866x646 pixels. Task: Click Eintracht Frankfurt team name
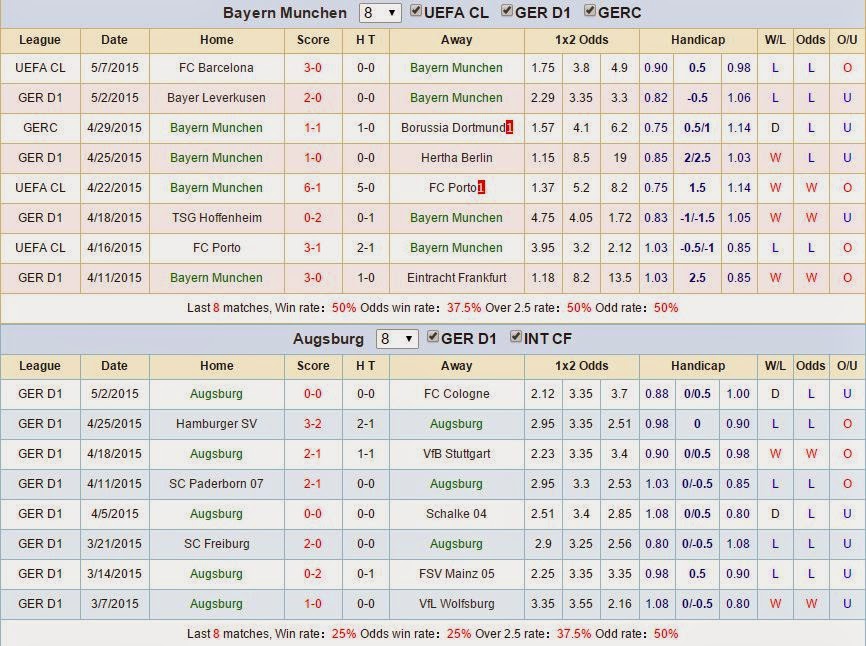click(456, 278)
